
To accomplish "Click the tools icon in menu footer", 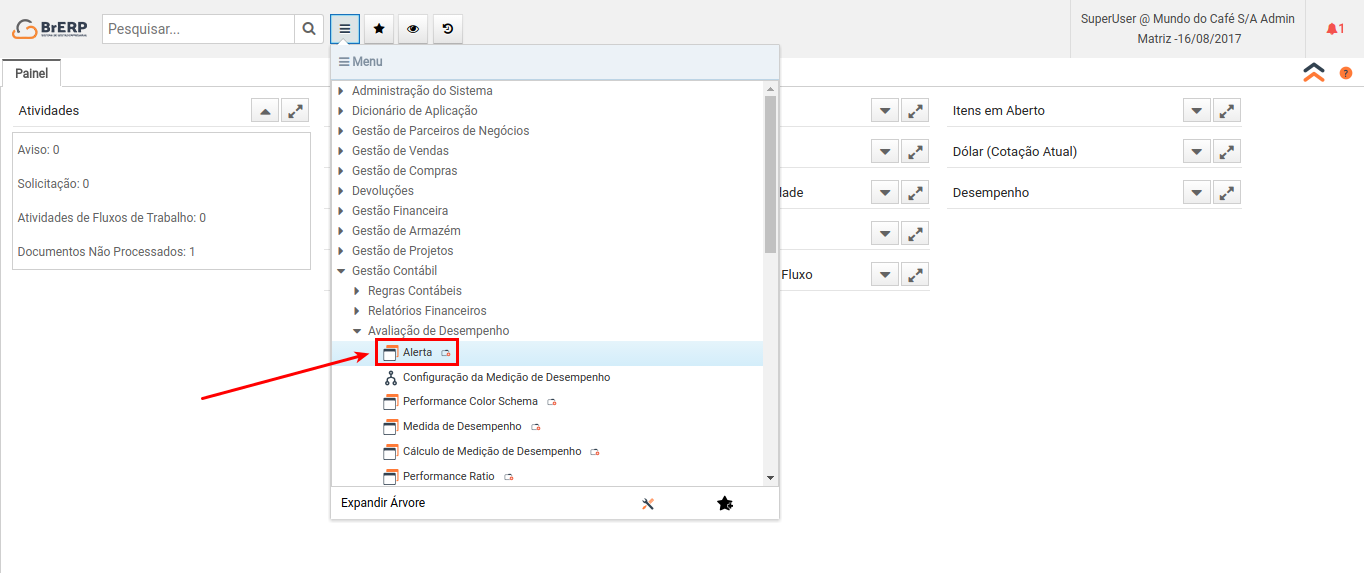I will click(647, 504).
